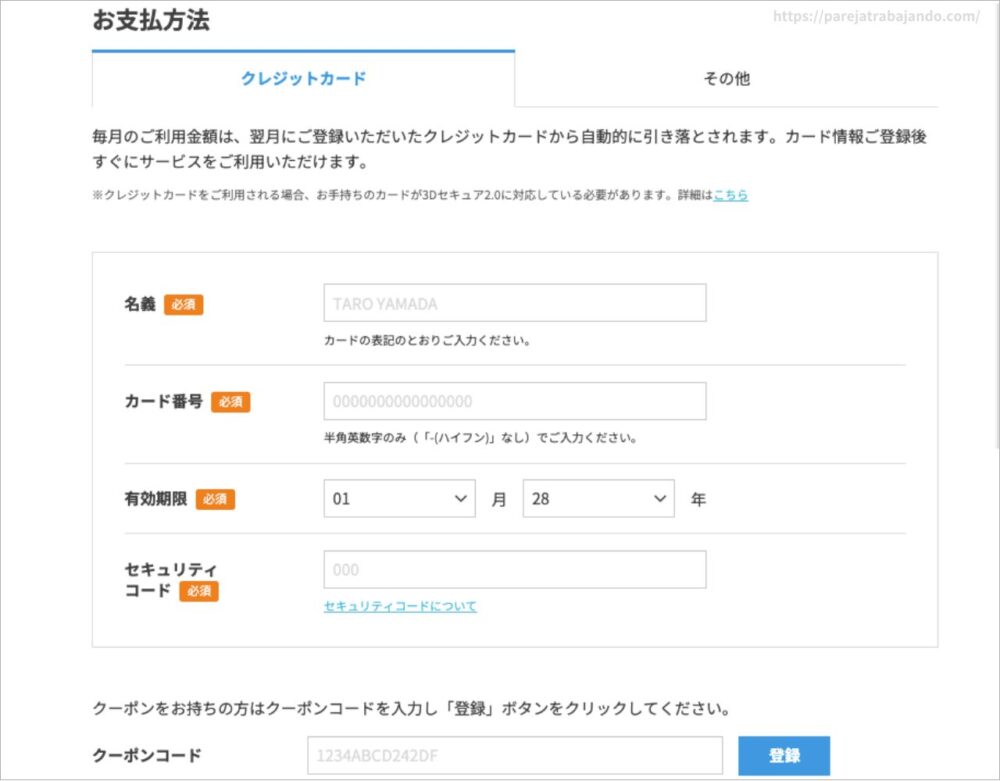Viewport: 1000px width, 781px height.
Task: Focus the カード番号 input field
Action: pyautogui.click(x=515, y=401)
